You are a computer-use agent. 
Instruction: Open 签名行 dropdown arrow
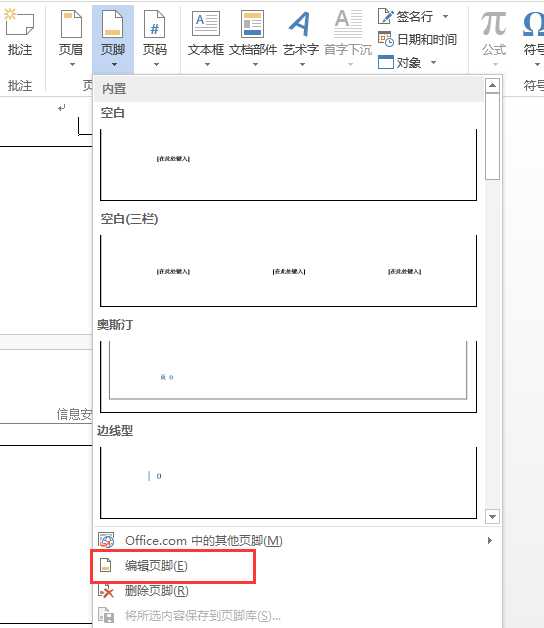[445, 16]
